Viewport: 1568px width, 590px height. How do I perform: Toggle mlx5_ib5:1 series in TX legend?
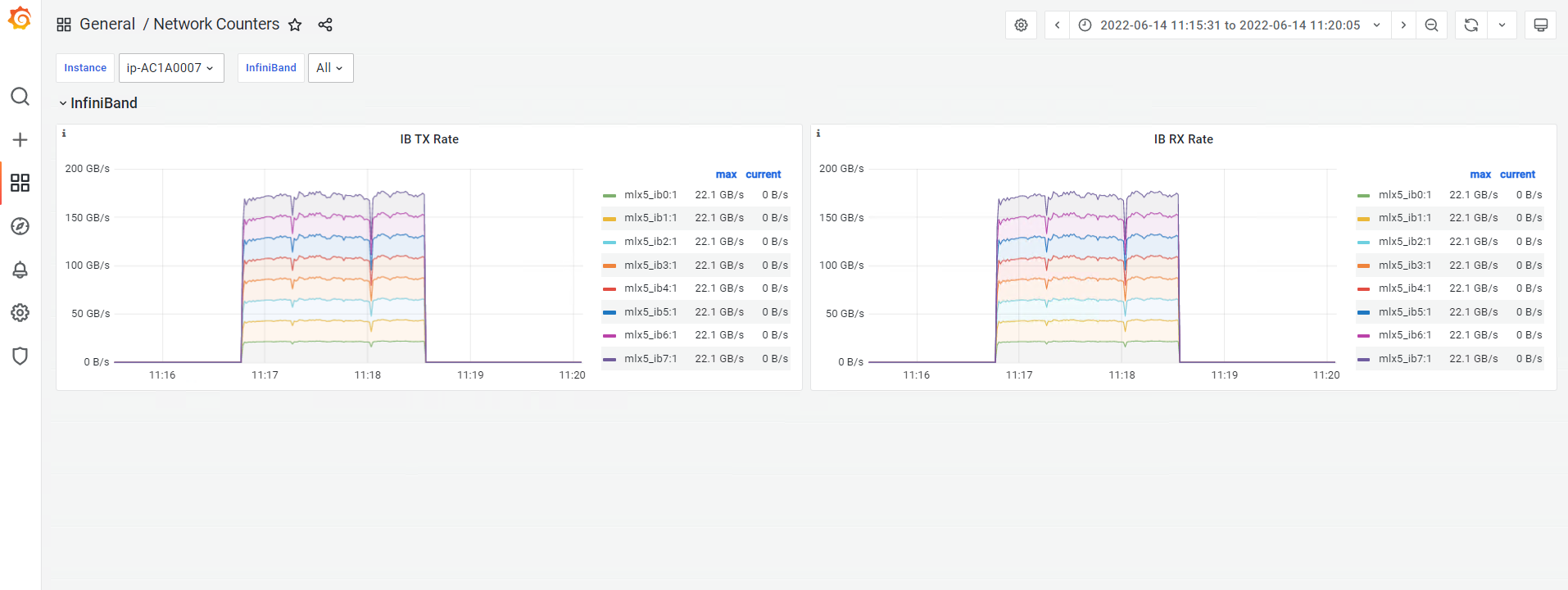(x=650, y=312)
